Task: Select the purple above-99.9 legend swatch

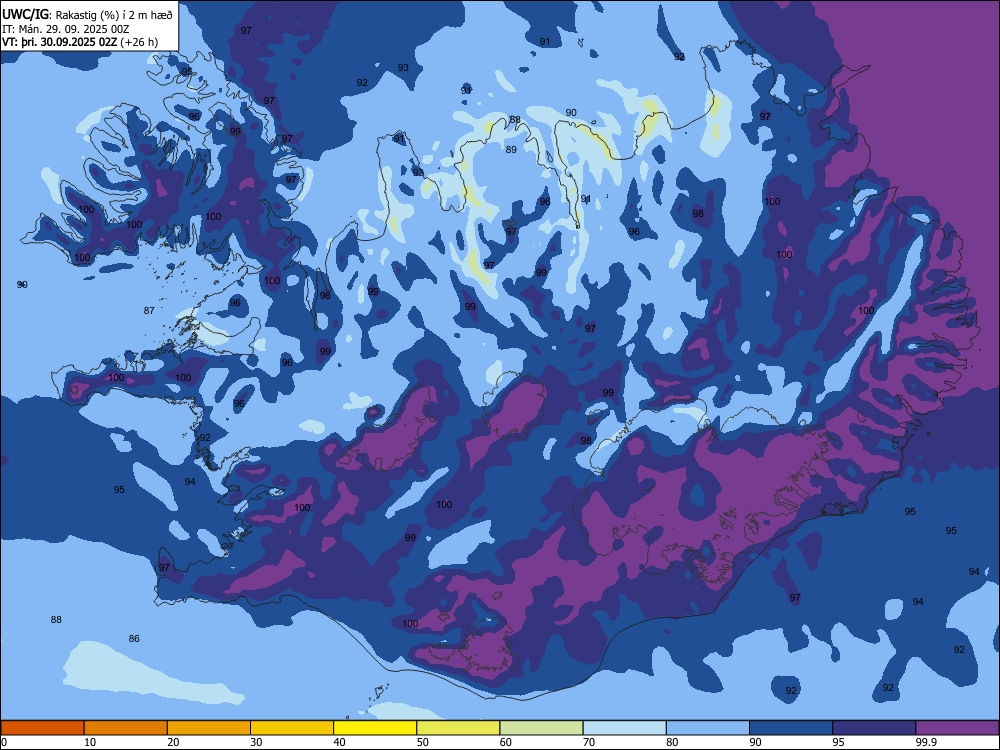Action: [x=958, y=728]
